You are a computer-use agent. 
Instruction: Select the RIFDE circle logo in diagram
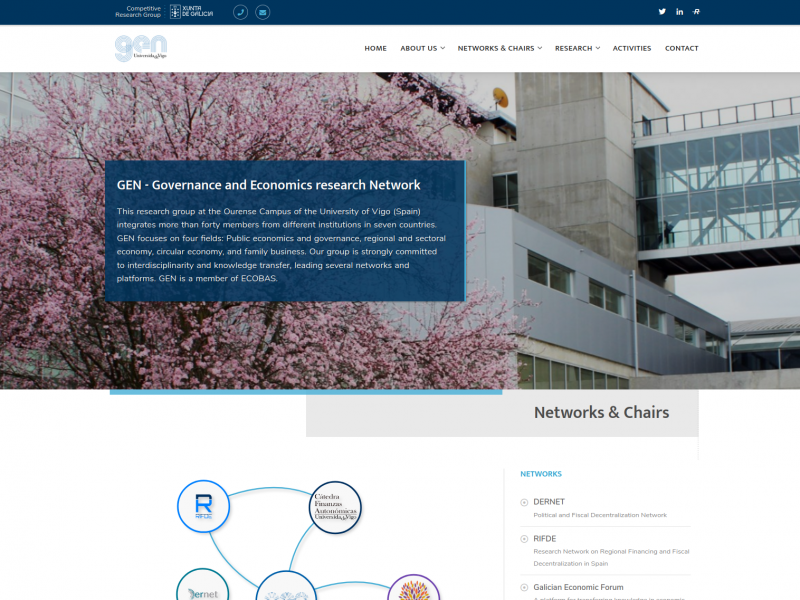coord(204,506)
